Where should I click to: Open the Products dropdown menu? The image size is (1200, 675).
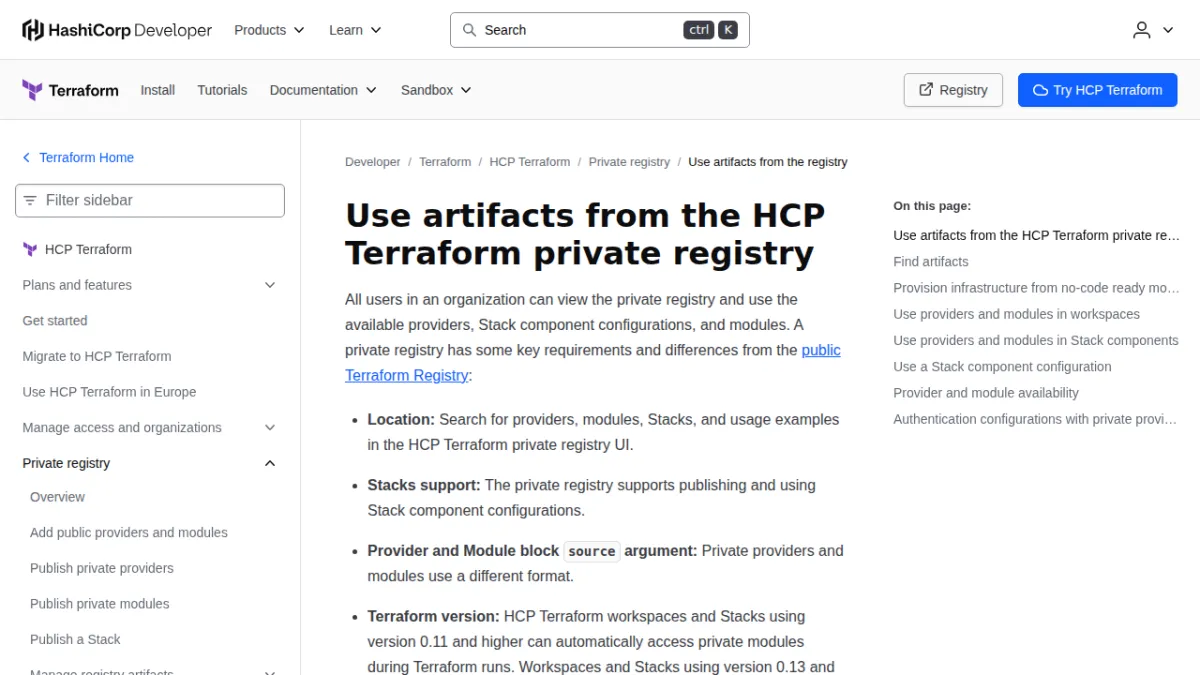point(269,30)
